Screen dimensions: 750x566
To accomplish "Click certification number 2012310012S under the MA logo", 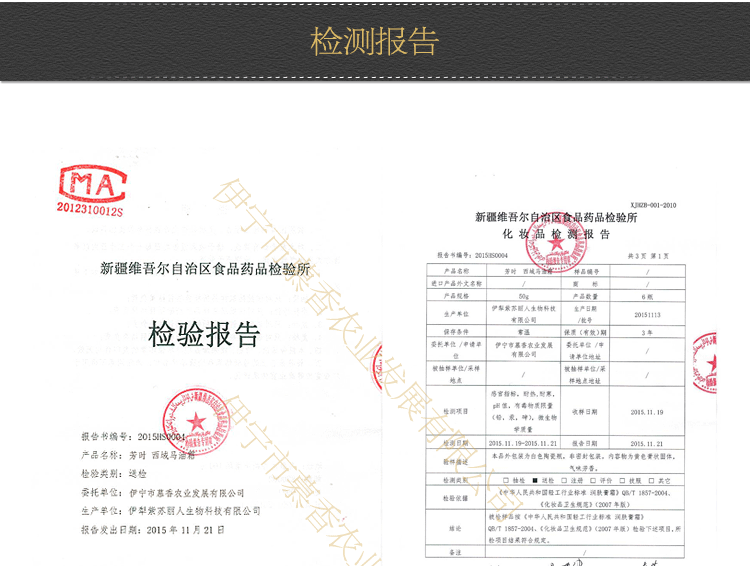I will coord(90,212).
